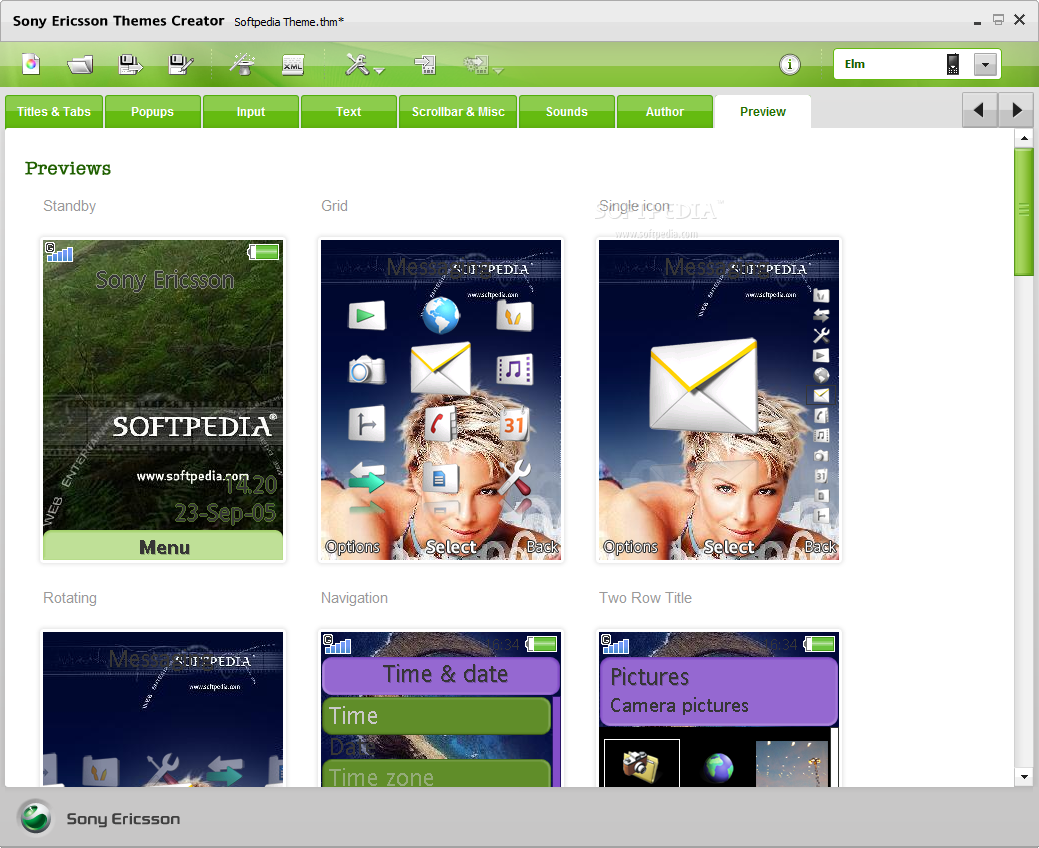This screenshot has height=848, width=1039.
Task: Close the Themes Creator window
Action: coord(1020,20)
